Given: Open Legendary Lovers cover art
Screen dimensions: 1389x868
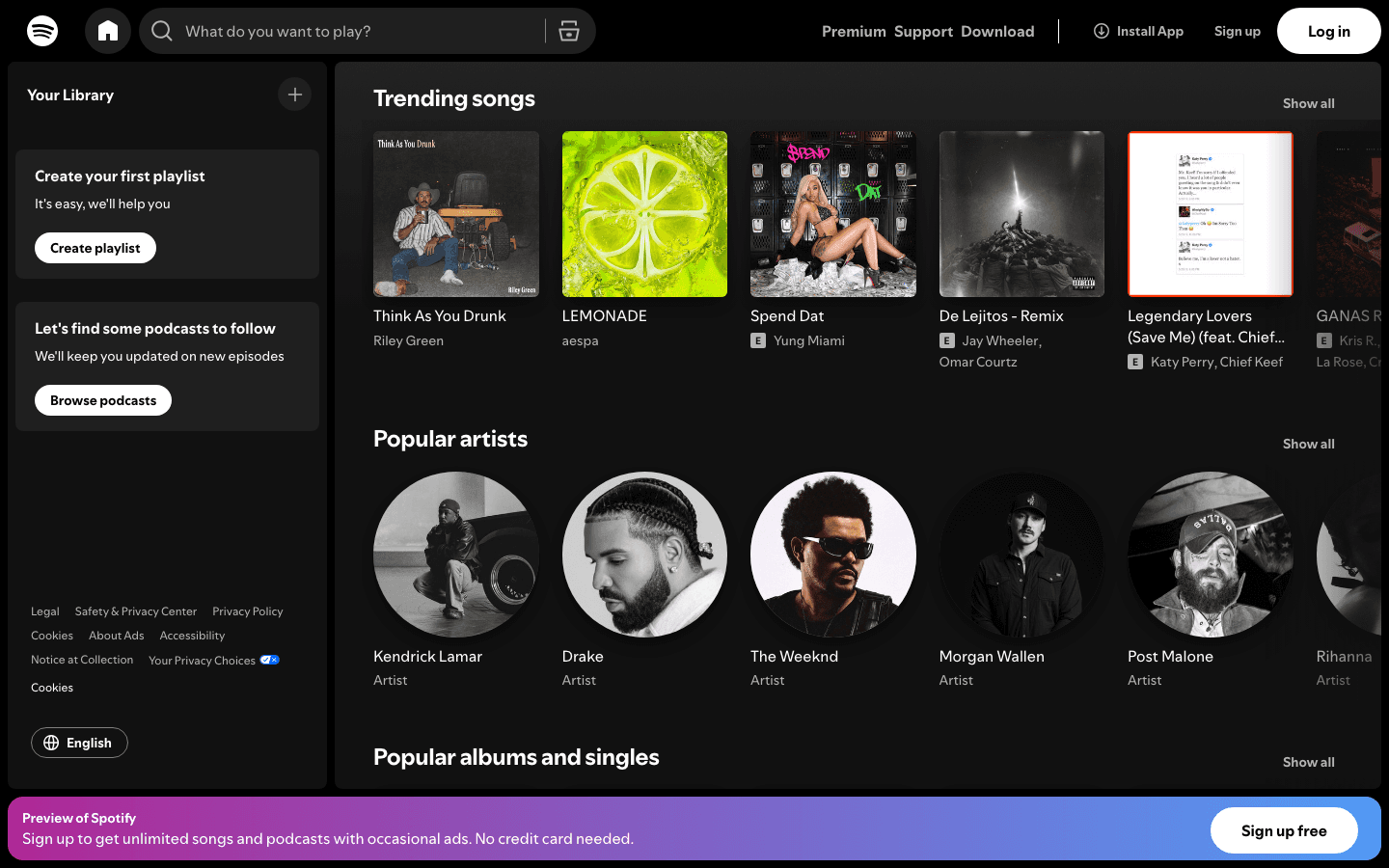Looking at the screenshot, I should [x=1211, y=214].
